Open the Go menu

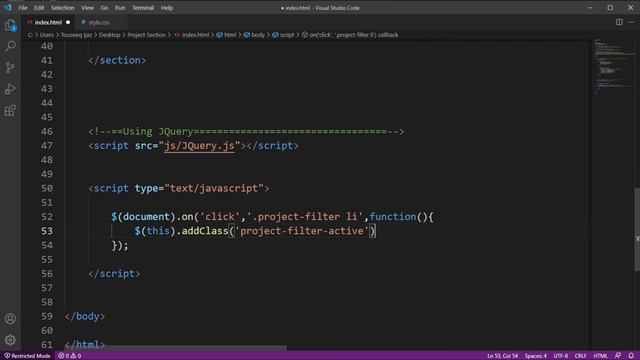coord(104,8)
